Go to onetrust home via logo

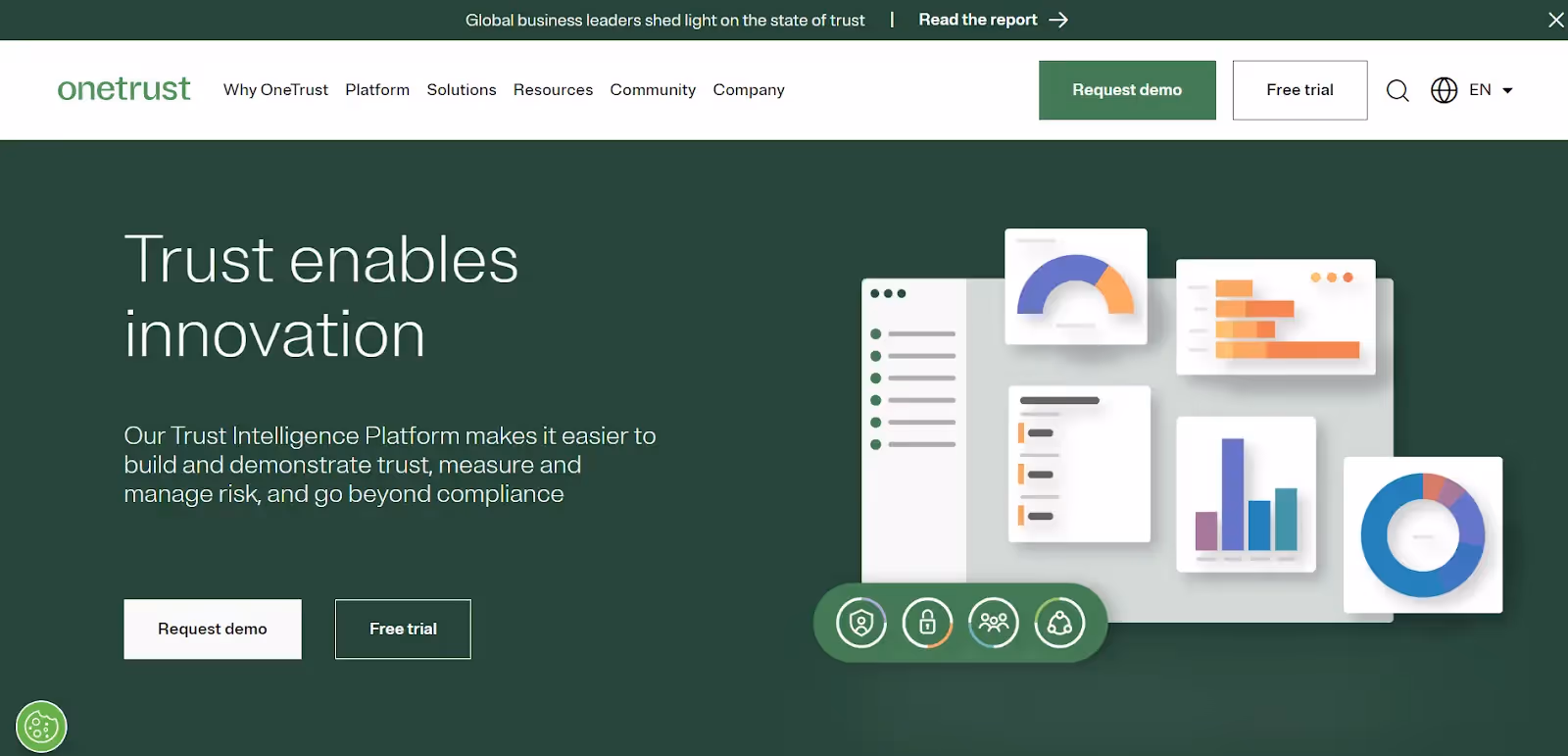click(123, 89)
